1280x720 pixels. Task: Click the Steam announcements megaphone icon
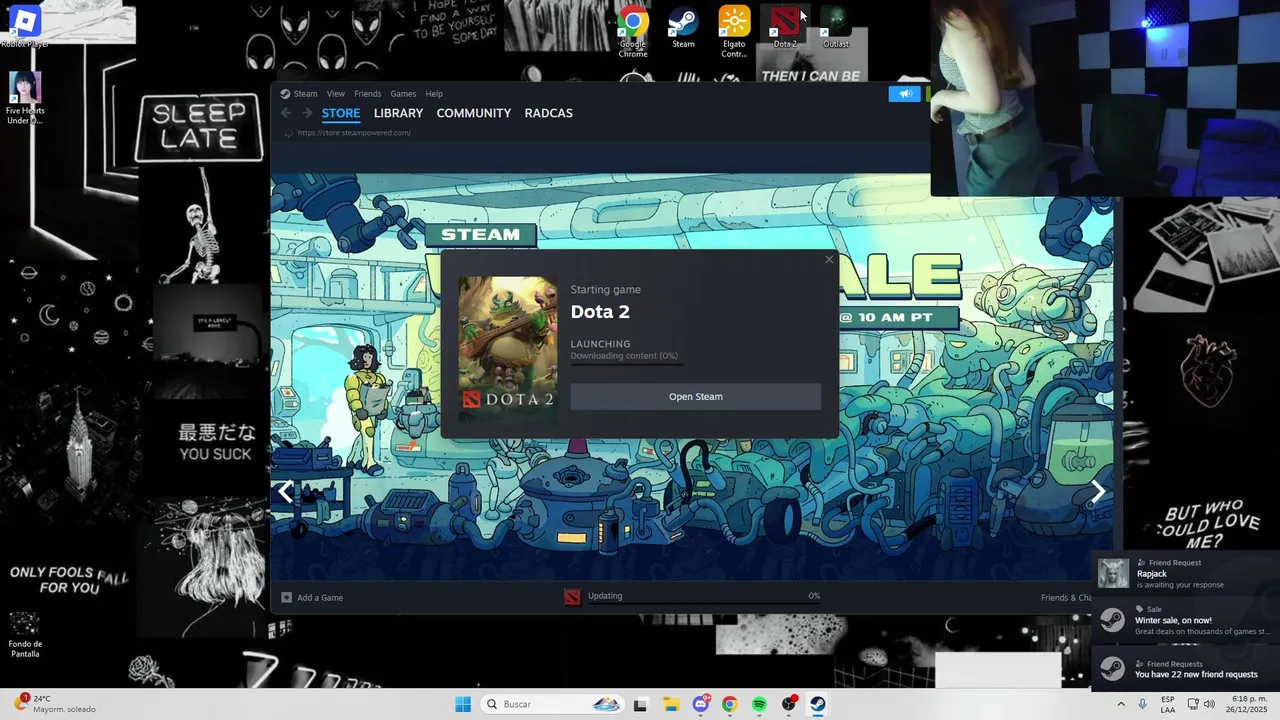904,94
